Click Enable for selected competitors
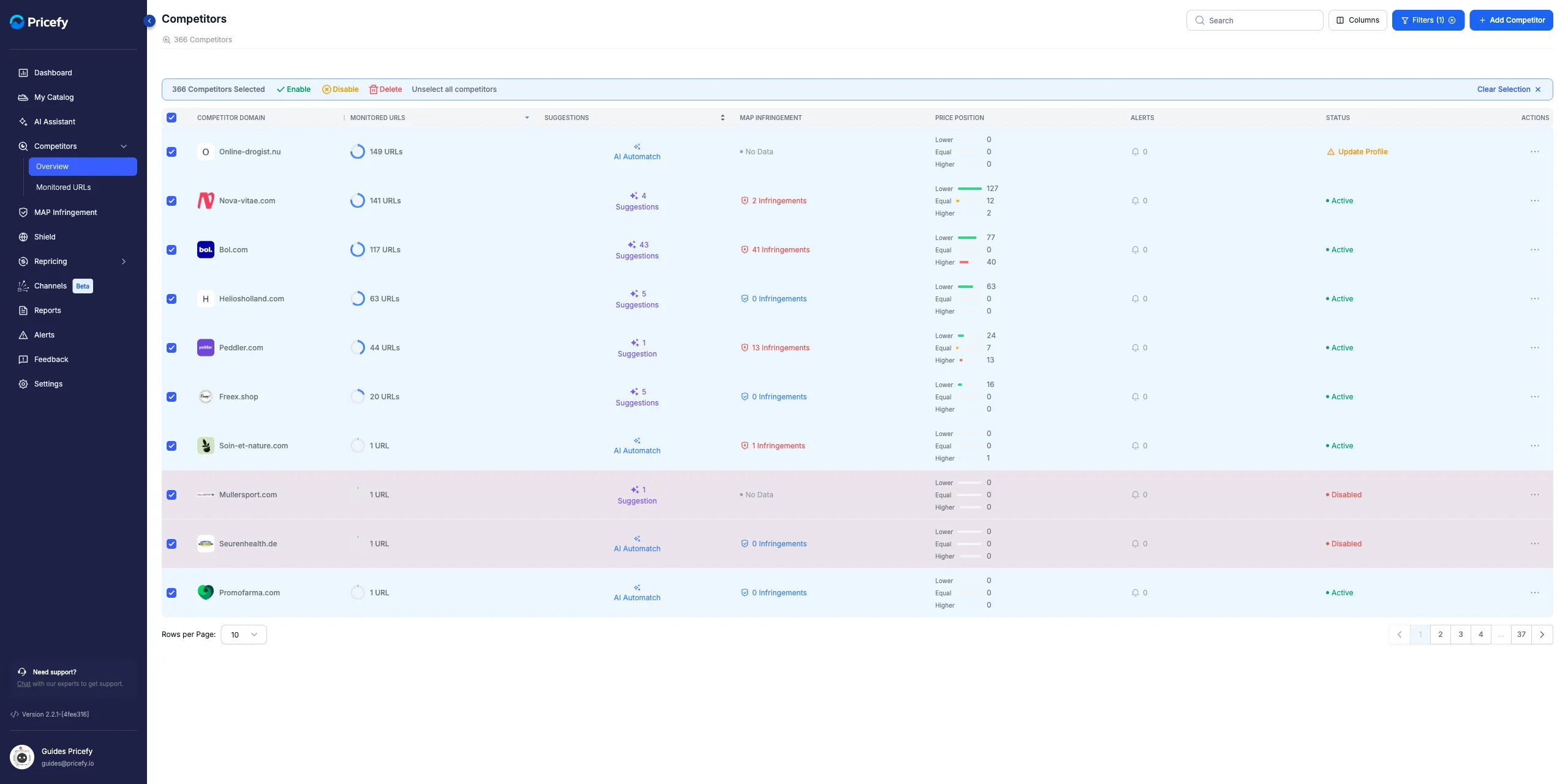Image resolution: width=1568 pixels, height=784 pixels. [x=293, y=89]
